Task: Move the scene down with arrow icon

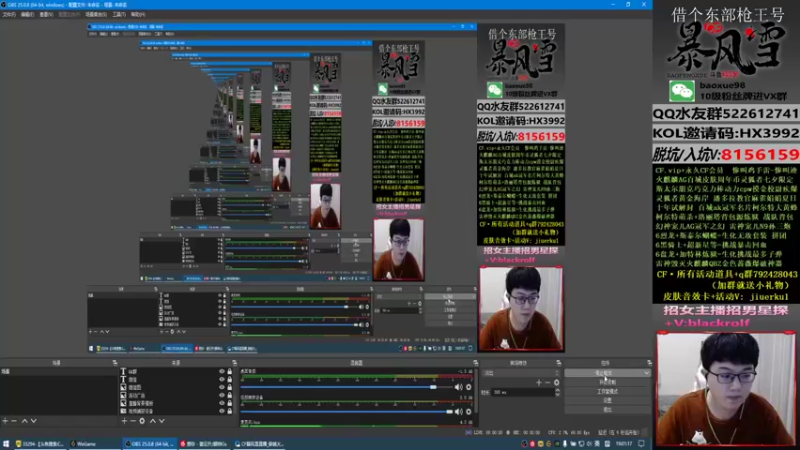Action: pos(33,421)
